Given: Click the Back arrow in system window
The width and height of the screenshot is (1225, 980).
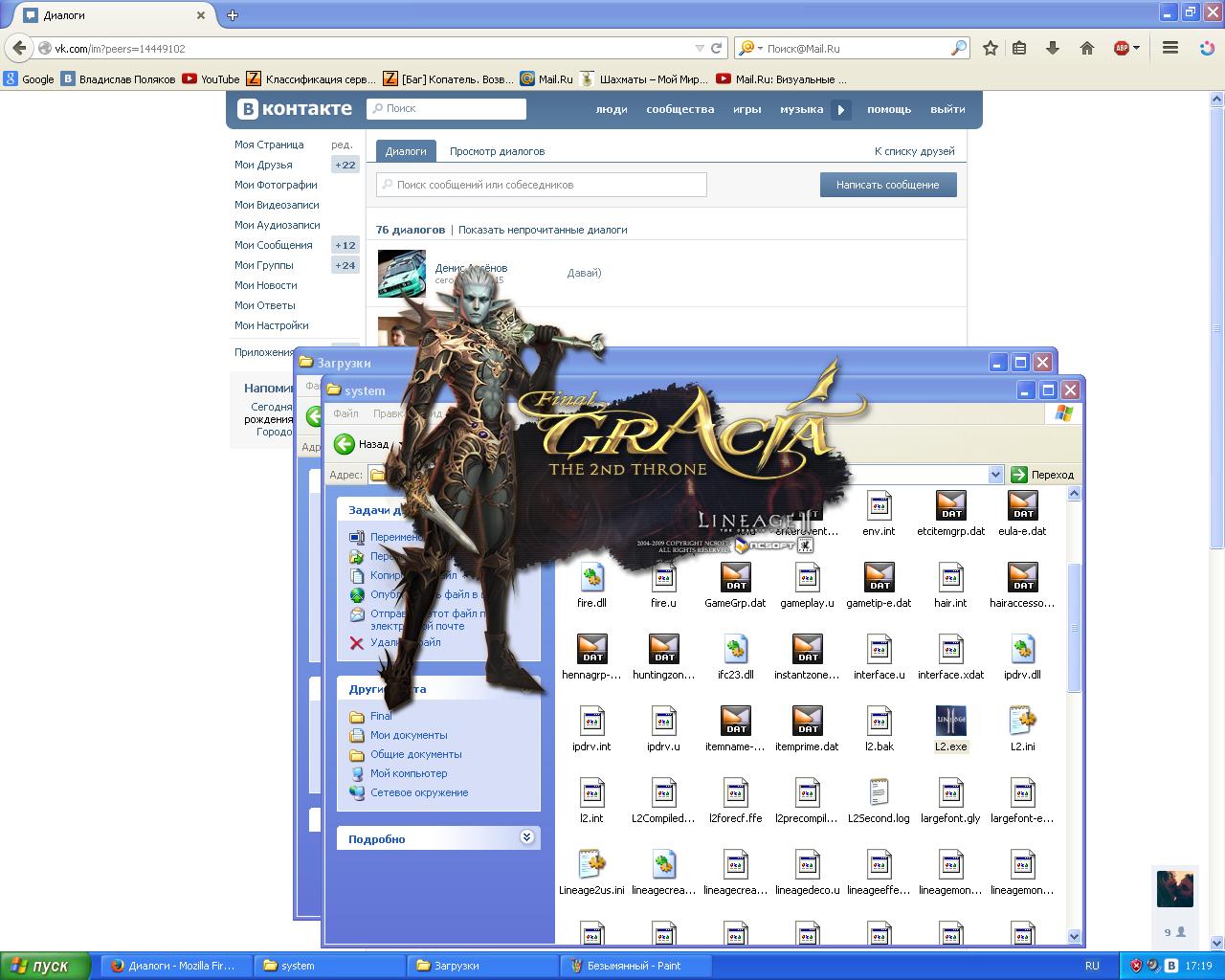Looking at the screenshot, I should (345, 444).
